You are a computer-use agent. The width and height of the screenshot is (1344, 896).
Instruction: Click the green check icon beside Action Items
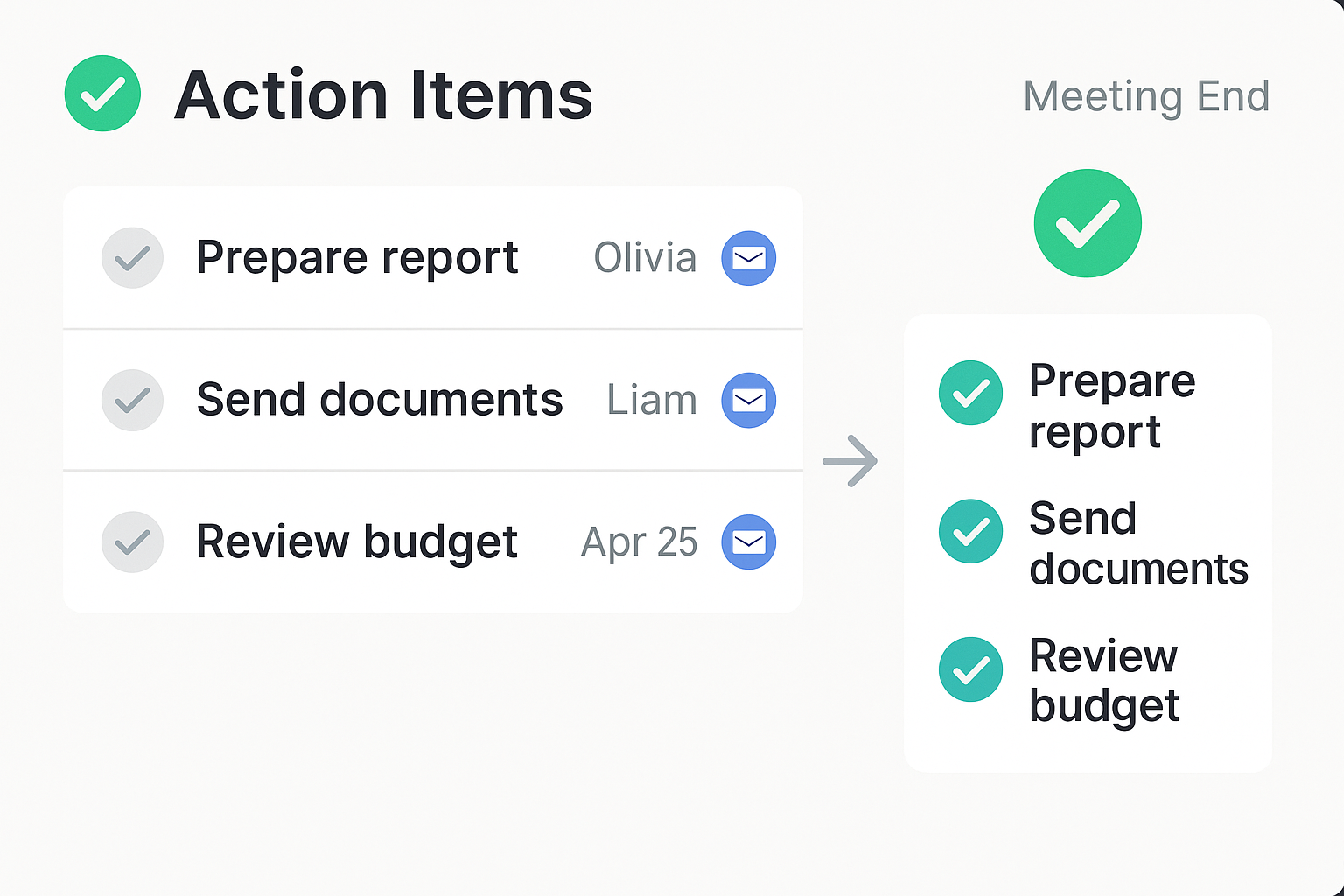(x=102, y=94)
